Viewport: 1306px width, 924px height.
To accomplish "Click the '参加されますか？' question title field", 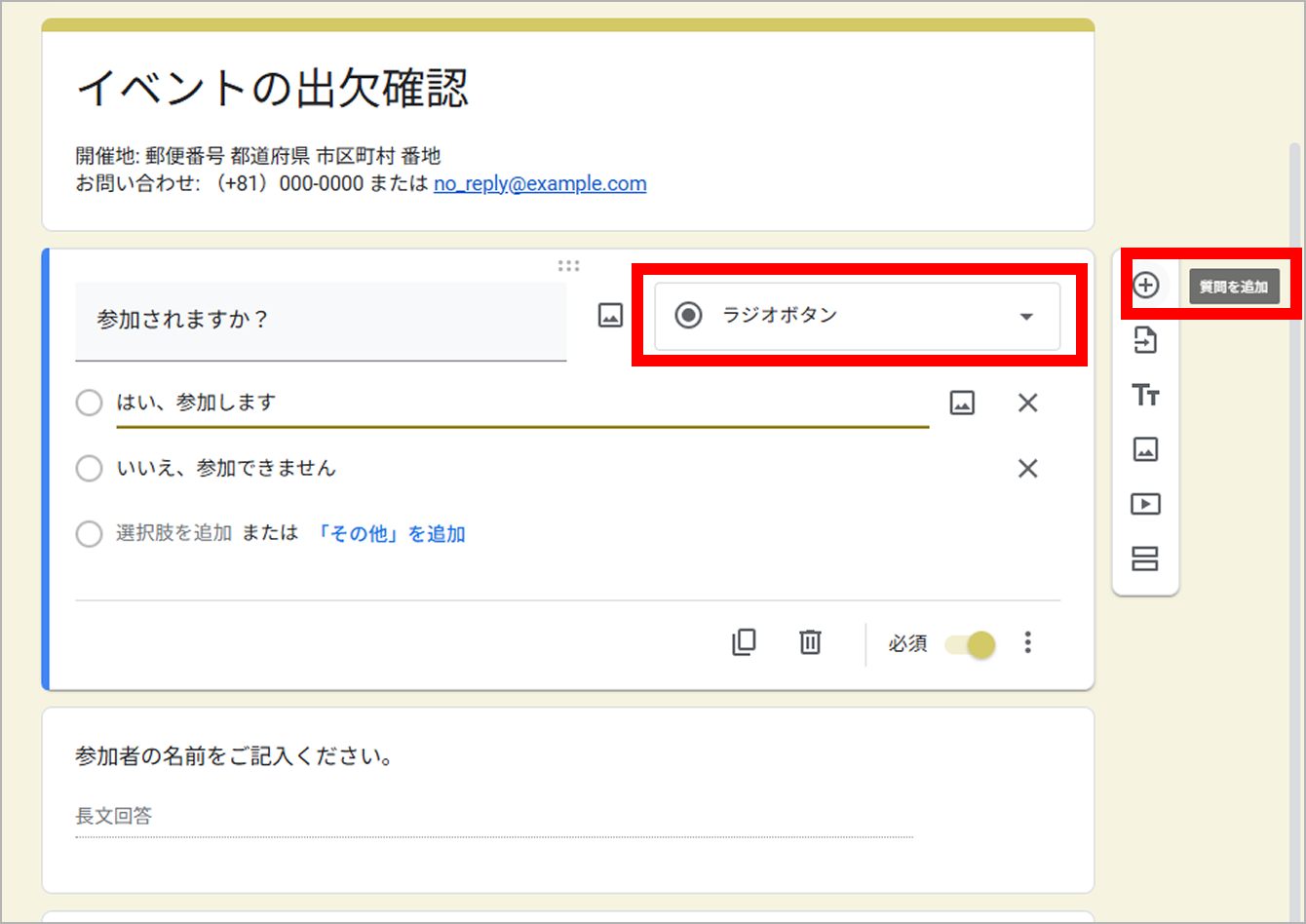I will (321, 320).
